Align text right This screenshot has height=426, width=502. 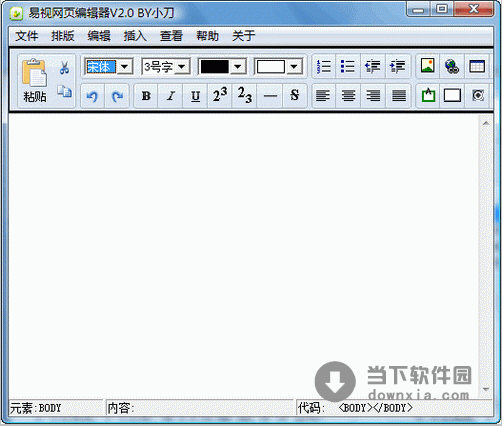point(373,96)
